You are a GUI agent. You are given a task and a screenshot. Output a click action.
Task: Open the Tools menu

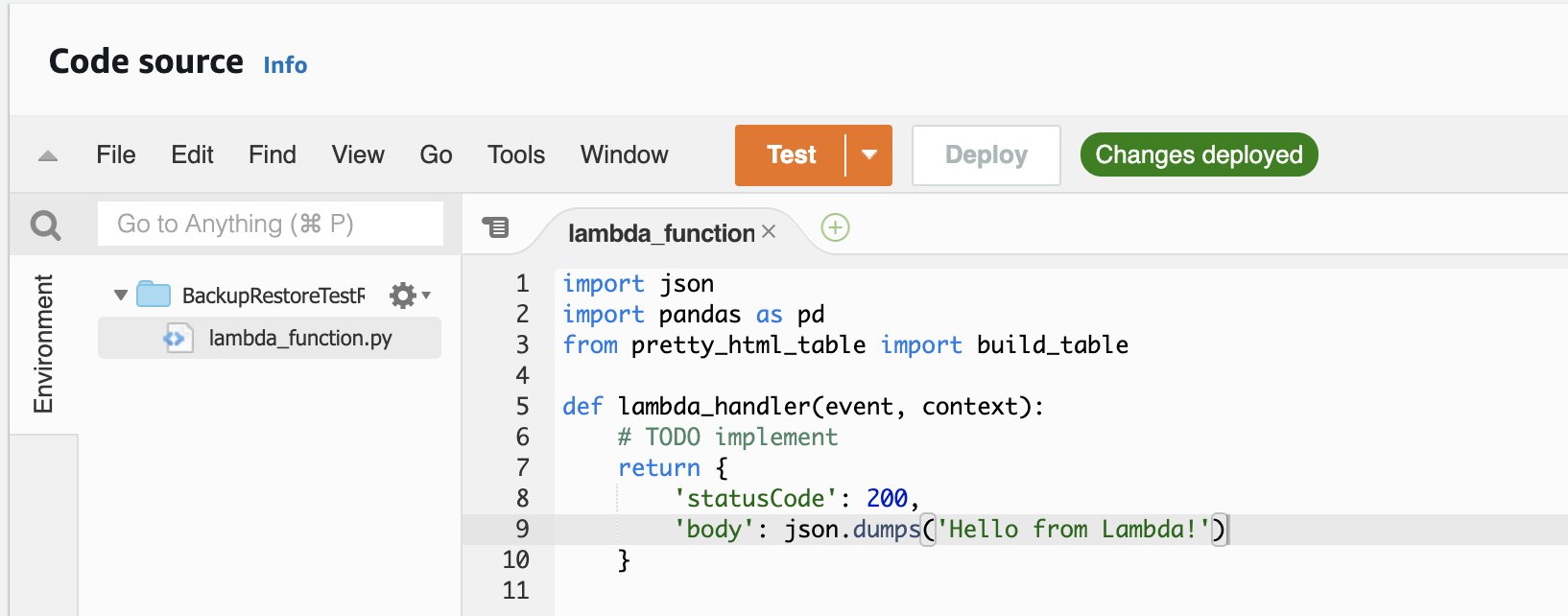point(515,155)
